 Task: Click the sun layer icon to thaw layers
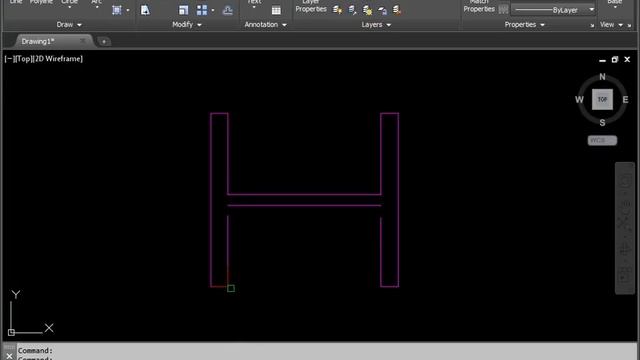click(367, 10)
